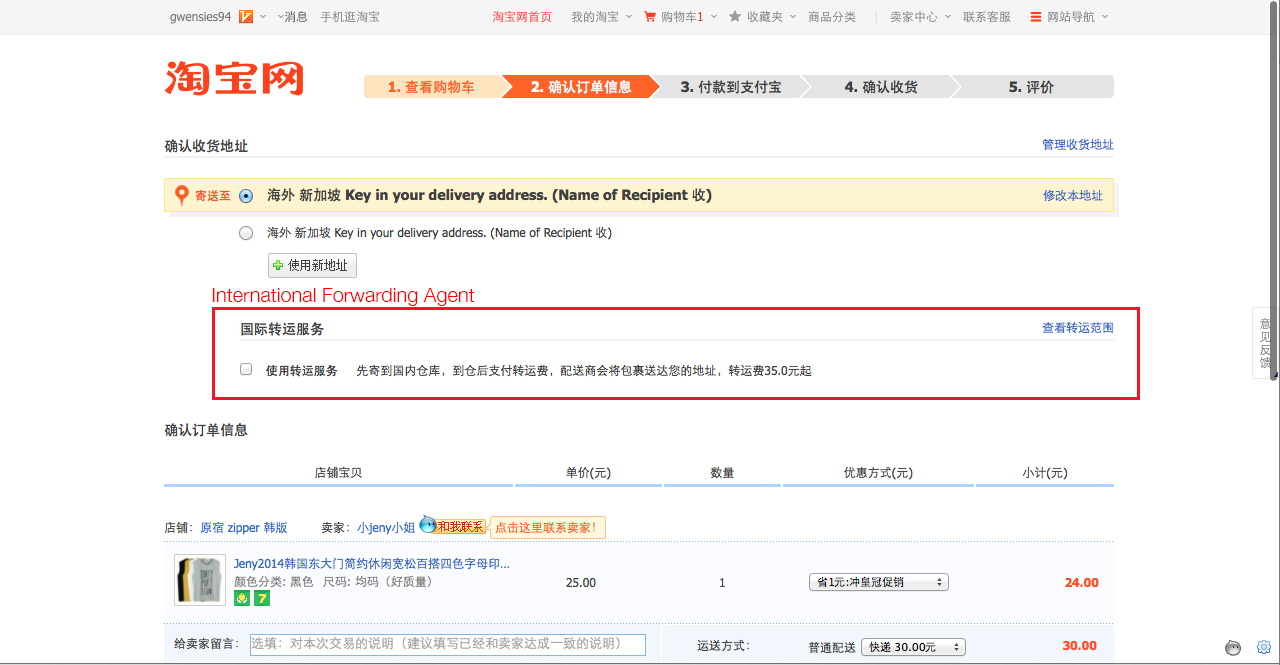The image size is (1280, 665).
Task: Open 商品分类 in top navigation
Action: 832,16
